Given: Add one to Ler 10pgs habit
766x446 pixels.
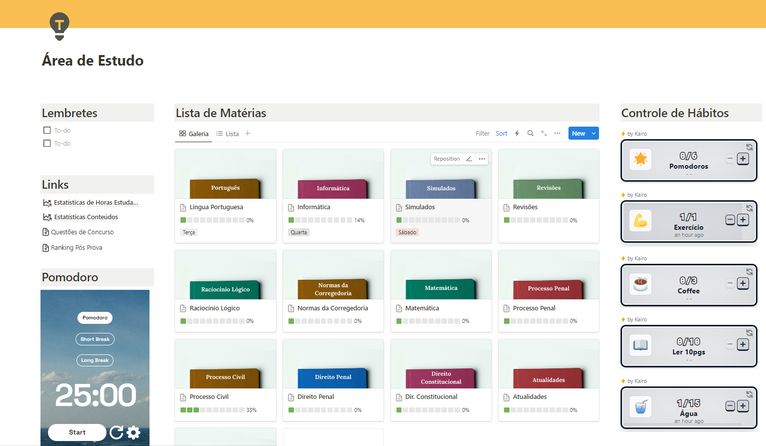Looking at the screenshot, I should click(743, 344).
